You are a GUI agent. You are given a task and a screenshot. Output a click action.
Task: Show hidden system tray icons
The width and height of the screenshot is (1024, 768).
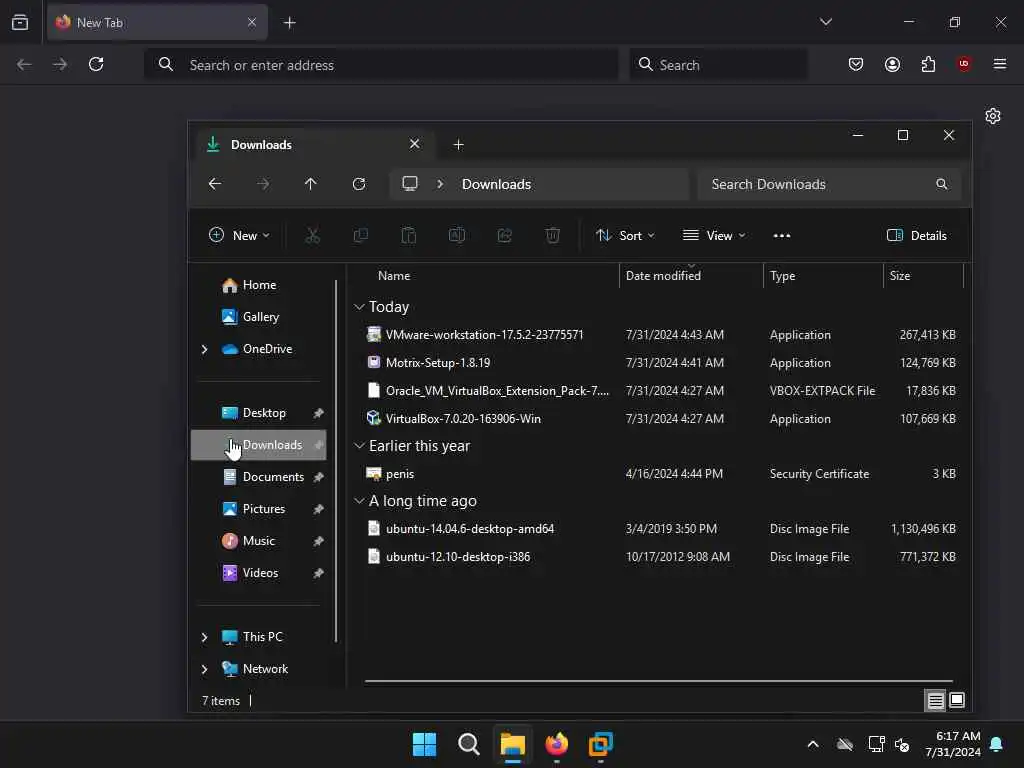(x=813, y=744)
